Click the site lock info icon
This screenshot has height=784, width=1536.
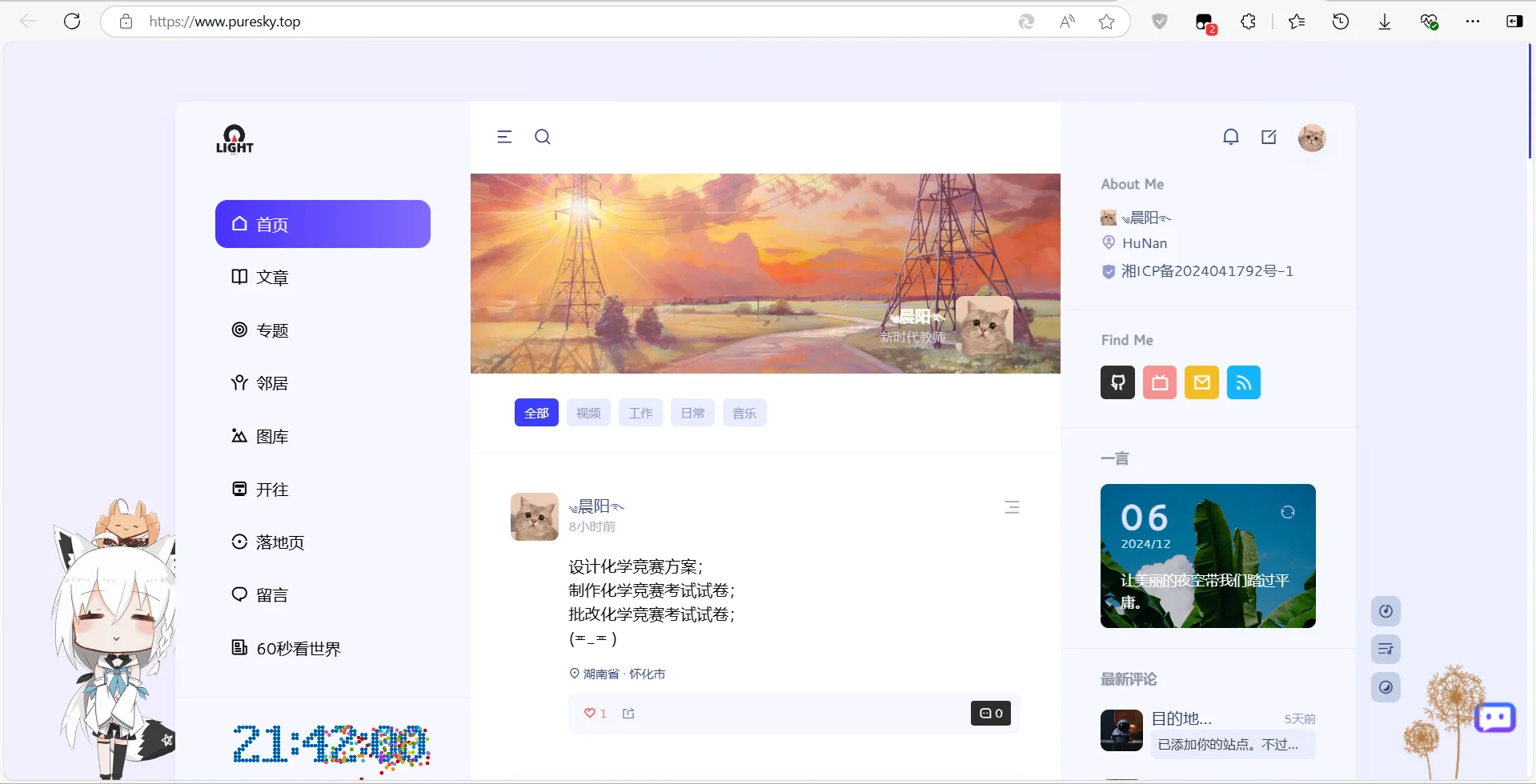point(126,22)
